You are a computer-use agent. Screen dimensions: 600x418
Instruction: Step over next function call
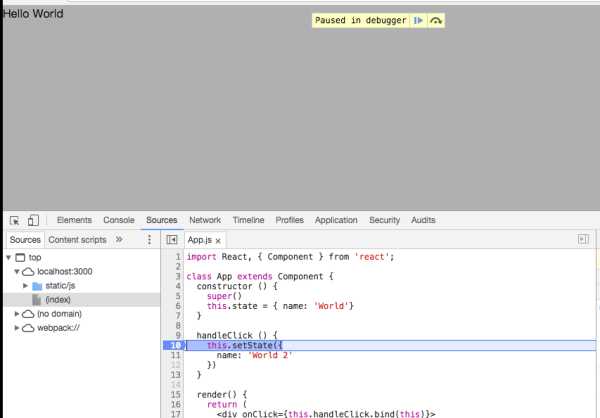pyautogui.click(x=436, y=20)
